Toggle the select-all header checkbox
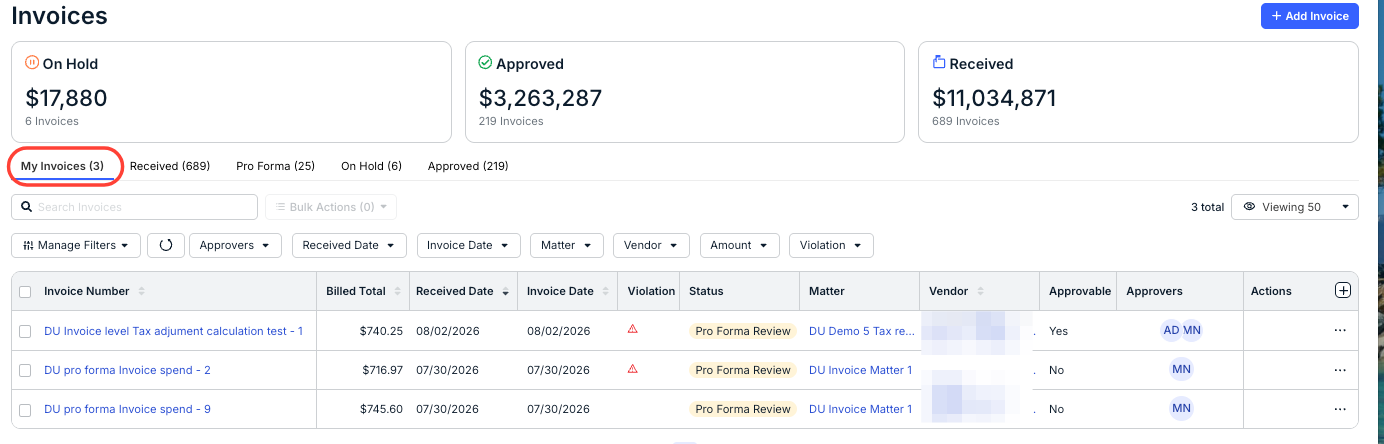The height and width of the screenshot is (444, 1384). 25,291
